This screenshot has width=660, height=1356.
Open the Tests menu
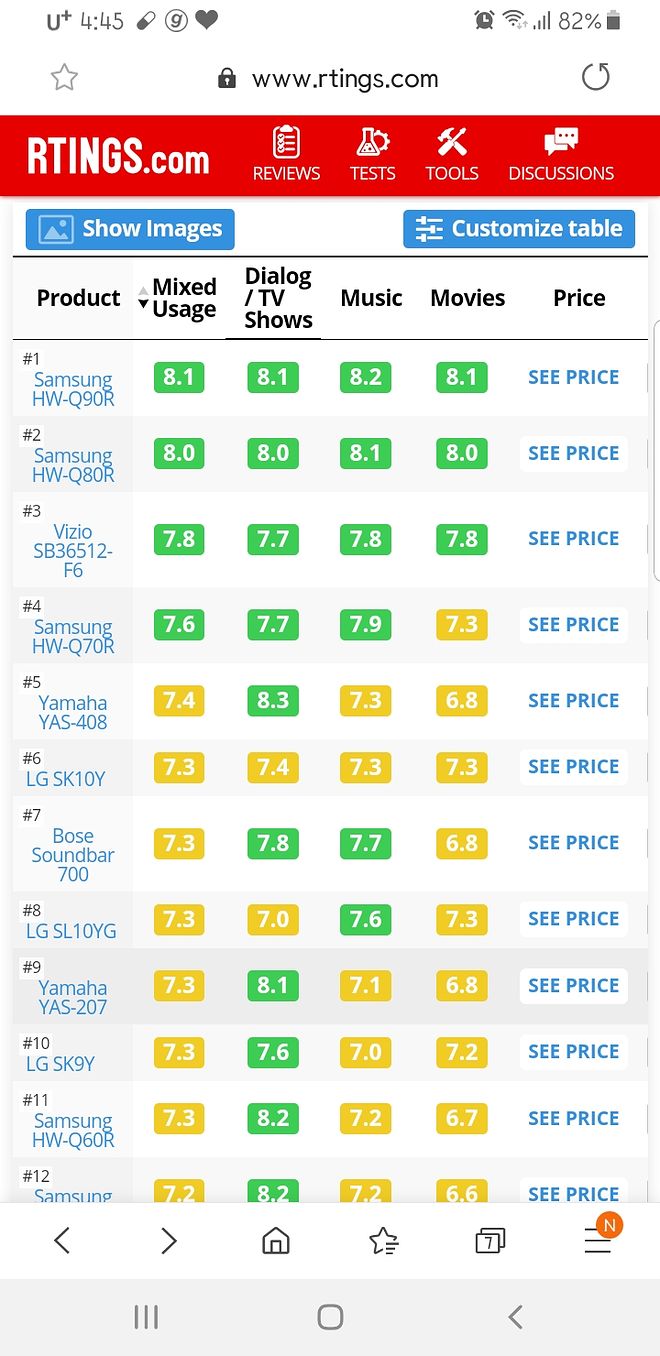[372, 155]
